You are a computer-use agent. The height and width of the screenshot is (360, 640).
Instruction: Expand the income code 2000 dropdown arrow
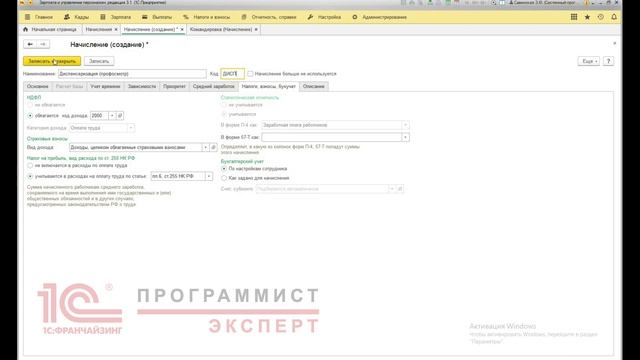pyautogui.click(x=112, y=116)
